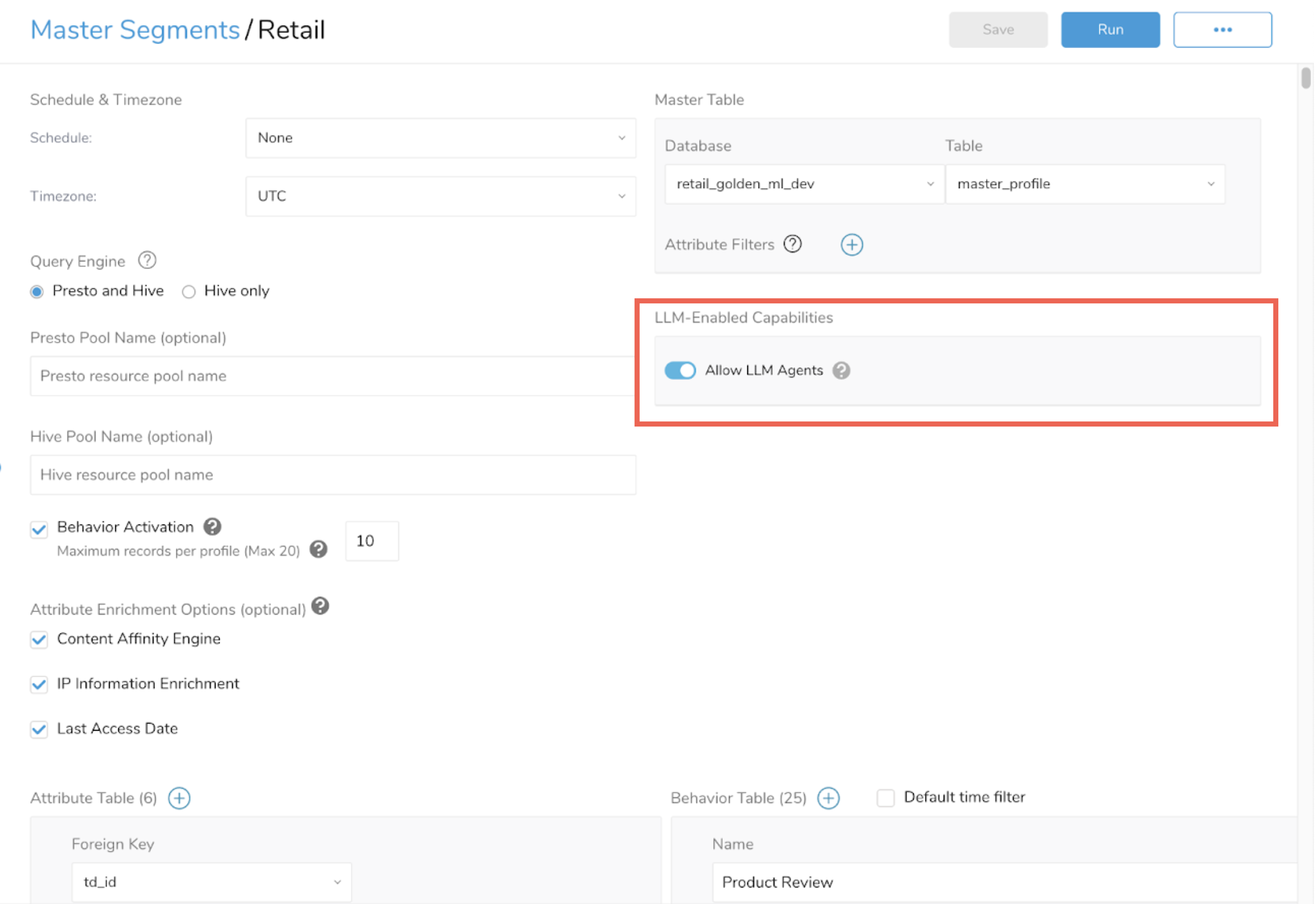Toggle the Allow LLM Agents switch
The width and height of the screenshot is (1316, 904).
coord(680,371)
